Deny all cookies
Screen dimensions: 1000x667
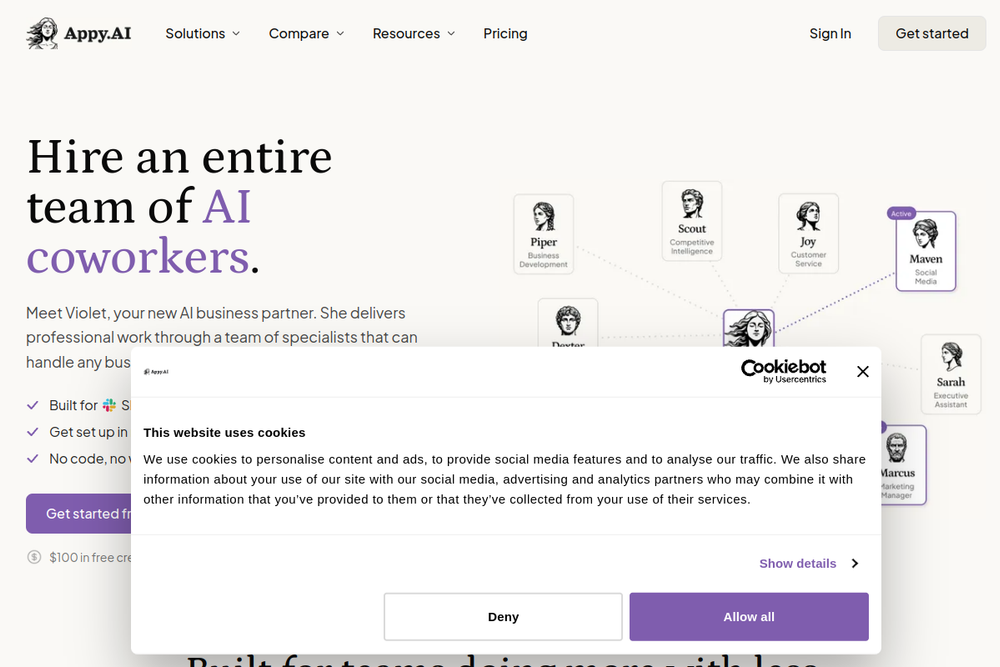point(503,617)
